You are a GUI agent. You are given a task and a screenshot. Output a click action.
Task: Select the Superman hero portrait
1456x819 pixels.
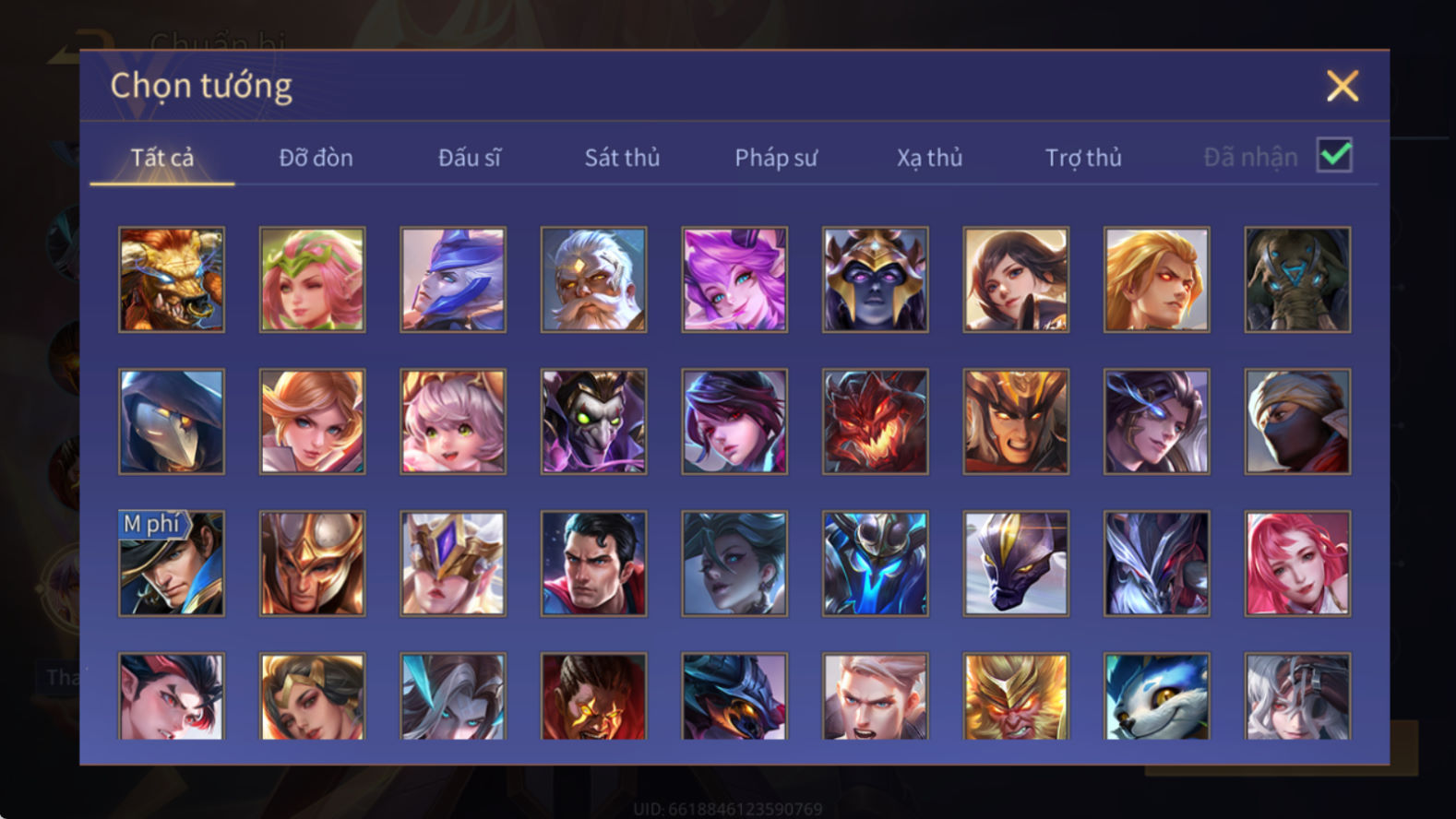593,564
